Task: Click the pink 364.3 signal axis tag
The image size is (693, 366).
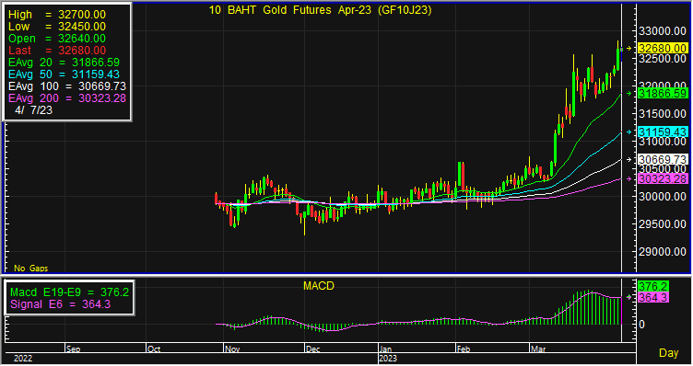Action: (x=653, y=298)
